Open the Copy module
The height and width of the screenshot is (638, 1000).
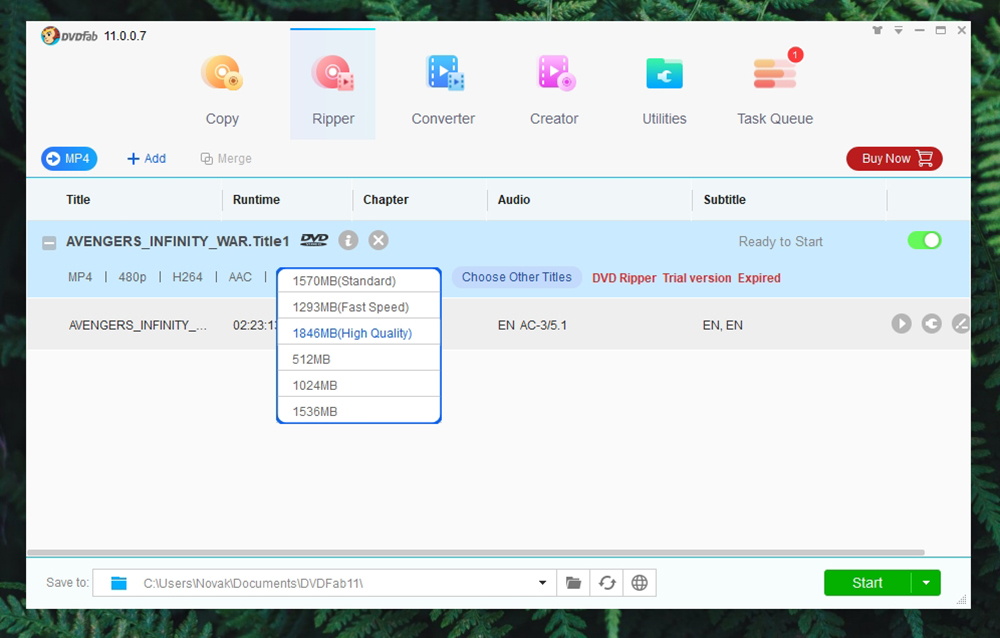point(222,91)
